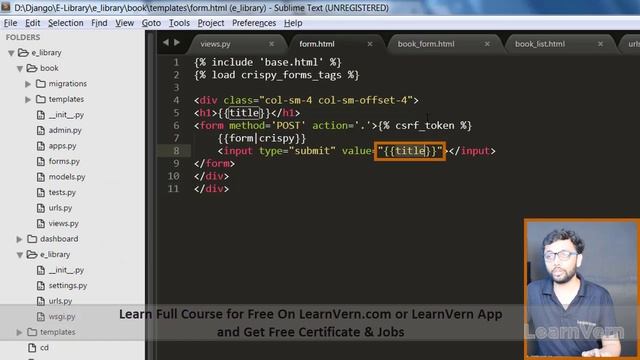Switch to the form.html tab
640x360 pixels.
point(317,44)
